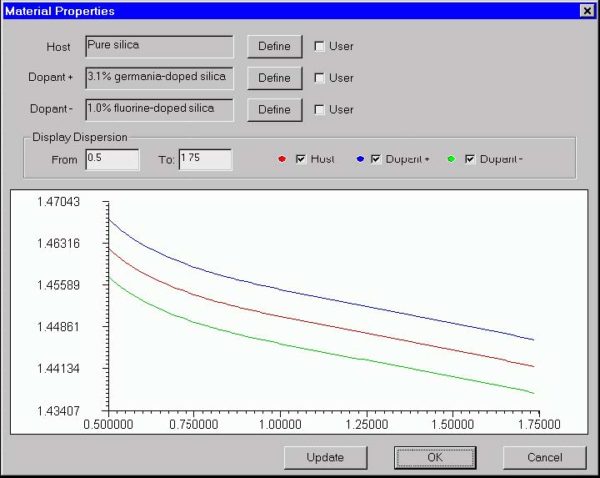Viewport: 600px width, 478px height.
Task: Click the y-axis label 1.45589
Action: click(58, 285)
